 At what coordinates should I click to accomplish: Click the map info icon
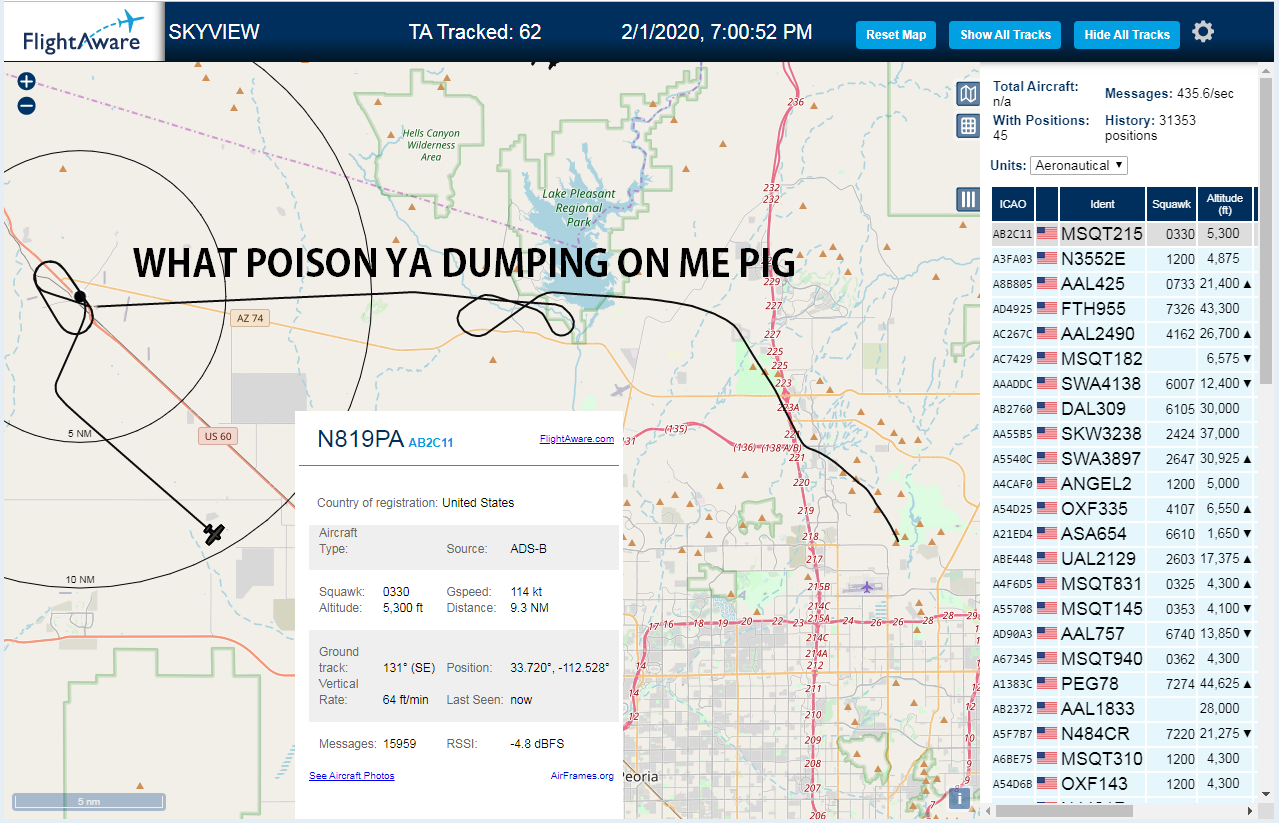[959, 797]
